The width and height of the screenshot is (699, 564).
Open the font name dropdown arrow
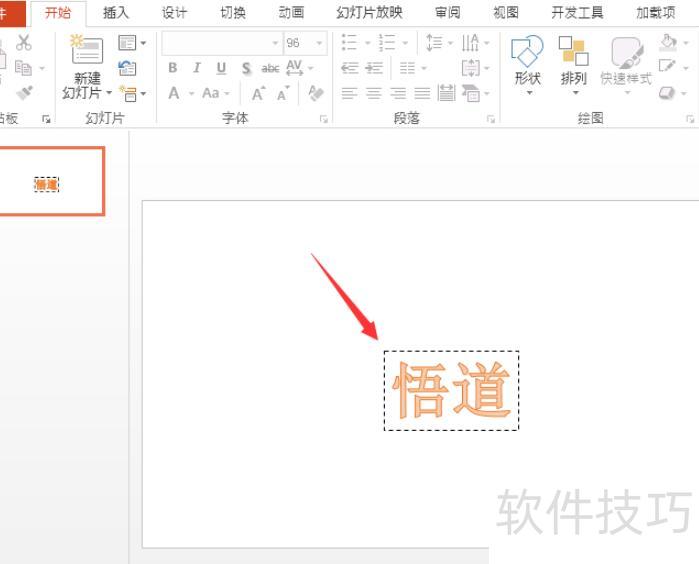pos(275,43)
